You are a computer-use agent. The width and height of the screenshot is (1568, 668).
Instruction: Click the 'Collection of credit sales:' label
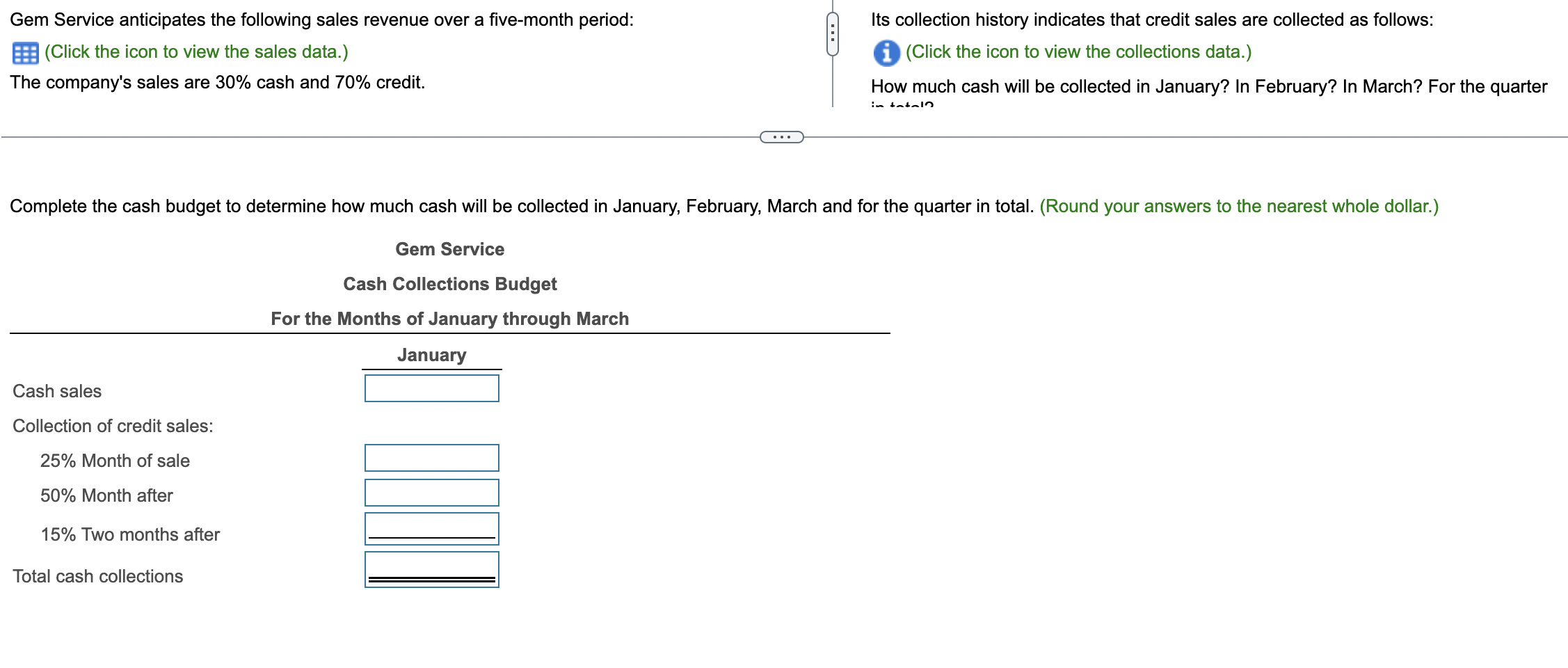point(113,426)
